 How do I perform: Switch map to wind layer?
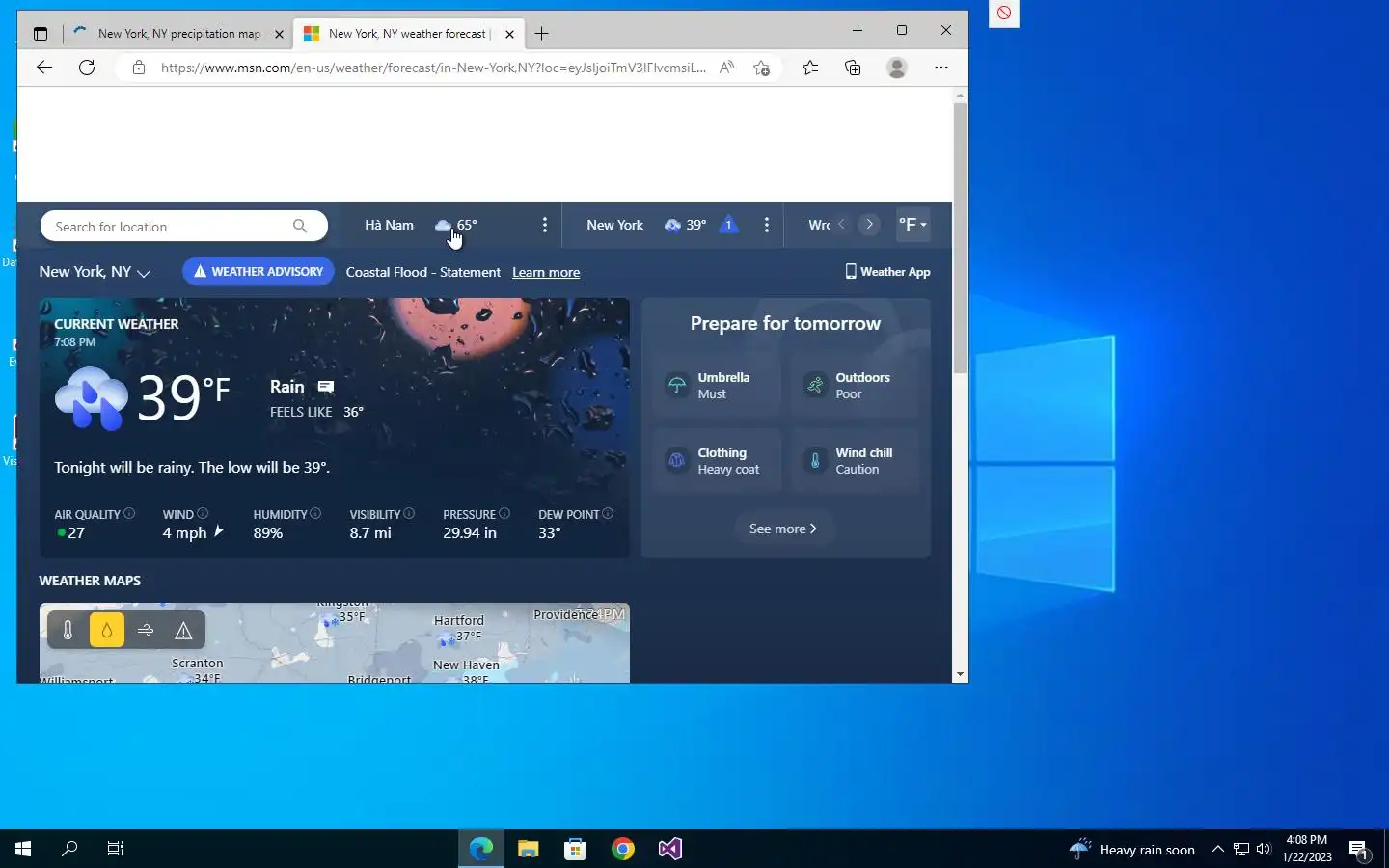[x=146, y=631]
